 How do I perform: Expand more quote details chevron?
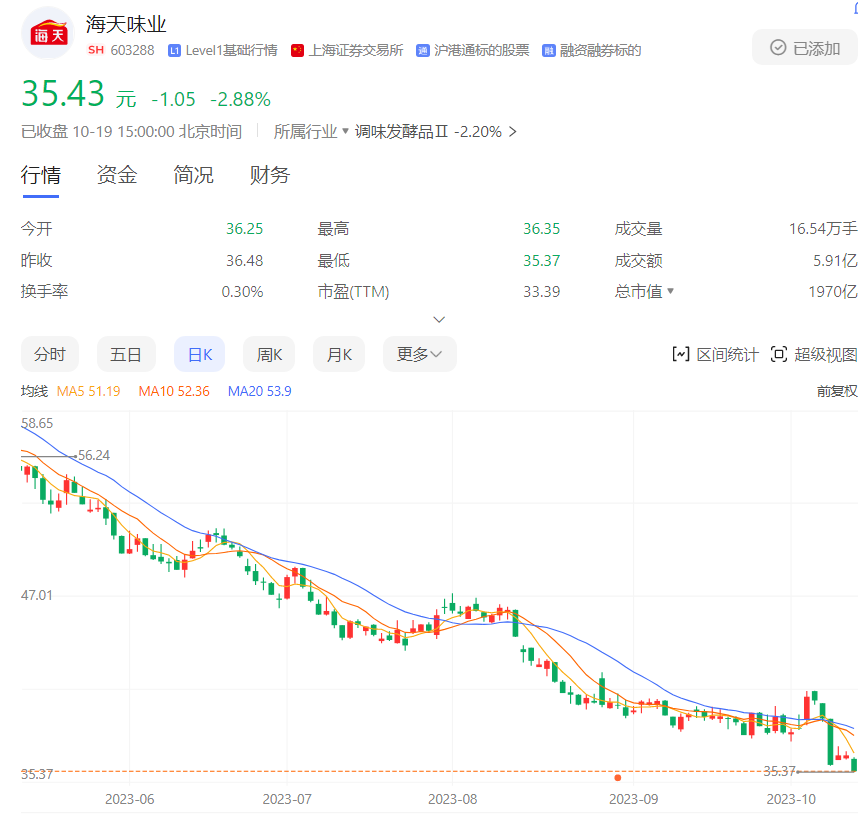(439, 319)
